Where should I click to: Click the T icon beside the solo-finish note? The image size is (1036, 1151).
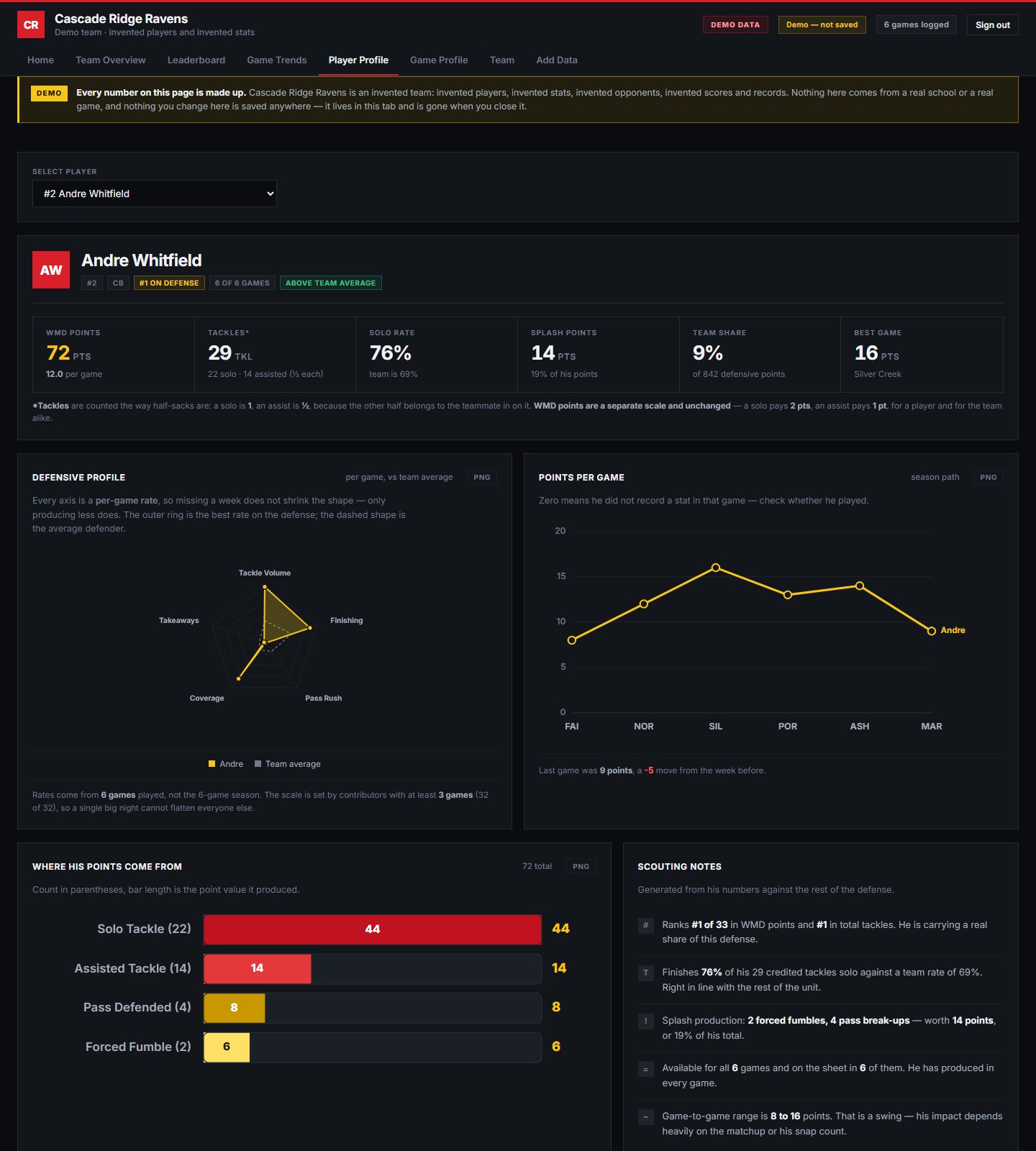point(645,973)
